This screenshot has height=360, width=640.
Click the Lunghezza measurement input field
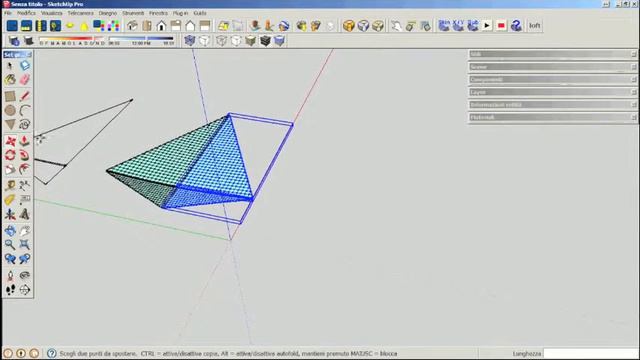tap(590, 353)
